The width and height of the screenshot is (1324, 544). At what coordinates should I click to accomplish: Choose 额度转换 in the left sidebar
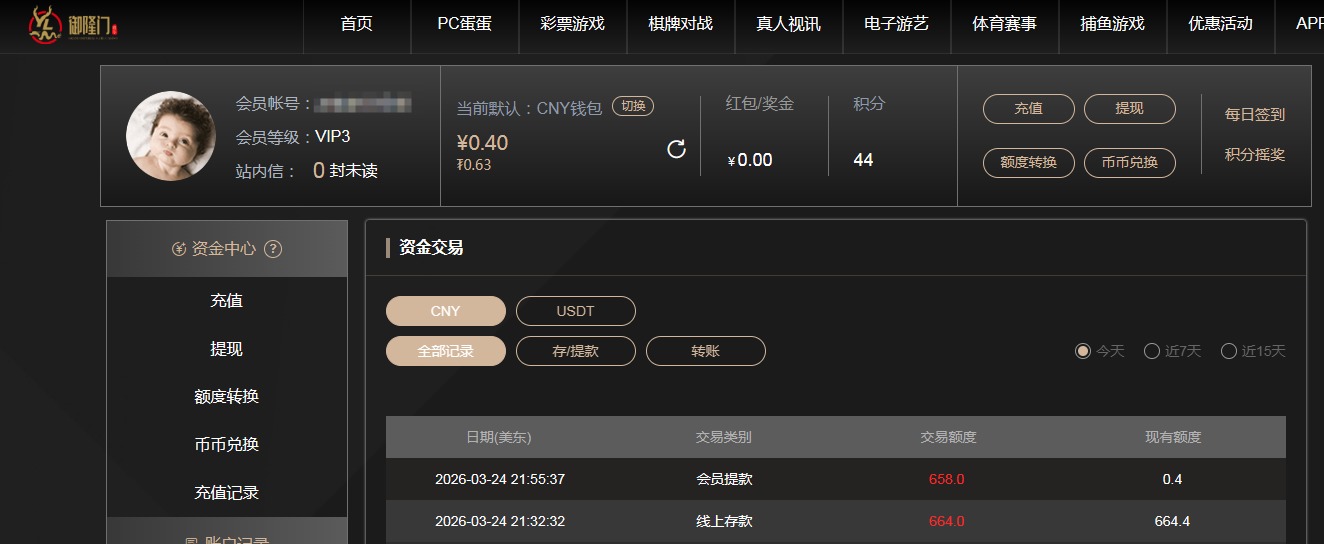pyautogui.click(x=227, y=397)
